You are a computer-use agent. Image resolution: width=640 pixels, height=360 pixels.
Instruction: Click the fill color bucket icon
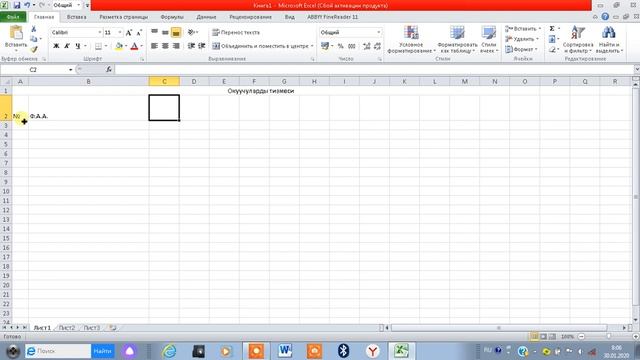[x=119, y=46]
